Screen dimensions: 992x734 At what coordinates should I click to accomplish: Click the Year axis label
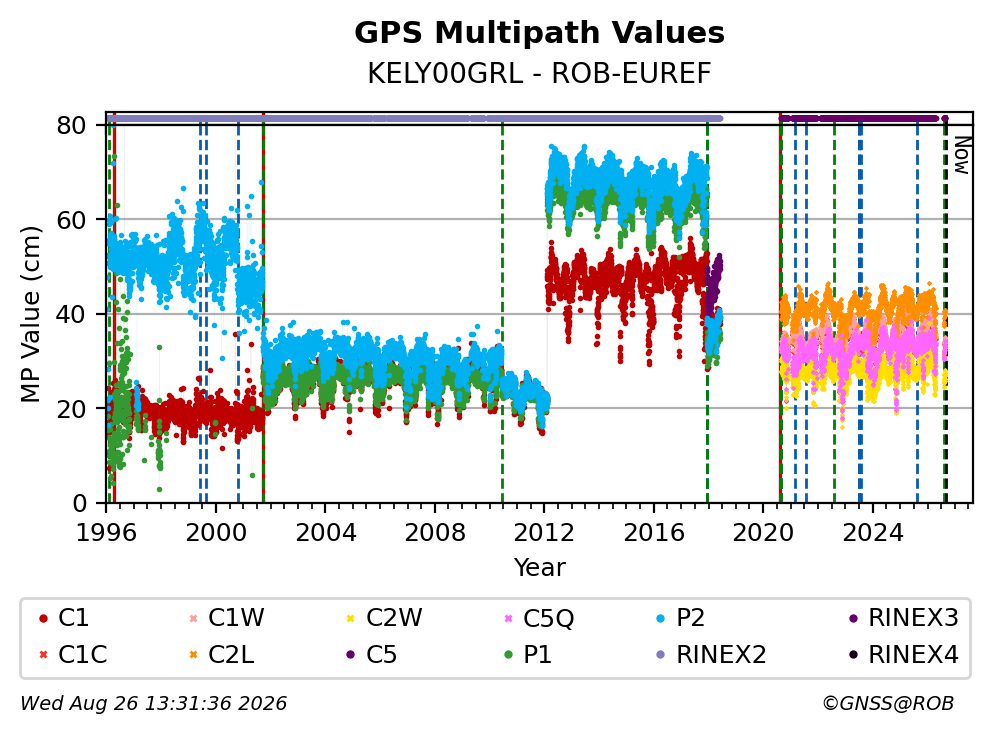coord(539,568)
